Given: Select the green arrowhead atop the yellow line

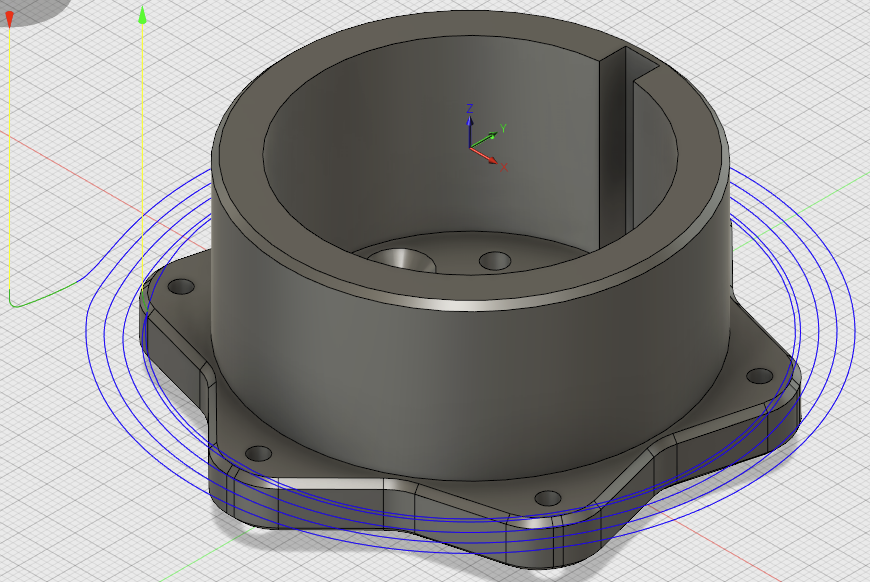Looking at the screenshot, I should pyautogui.click(x=143, y=15).
